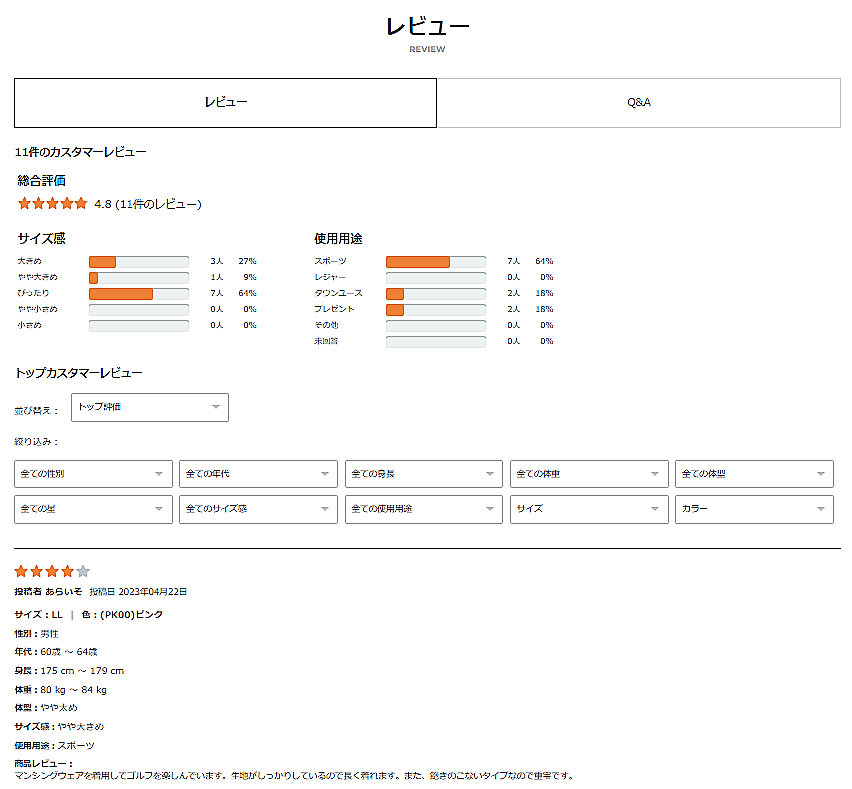Open the サイズ filter dropdown
852x789 pixels.
[589, 509]
